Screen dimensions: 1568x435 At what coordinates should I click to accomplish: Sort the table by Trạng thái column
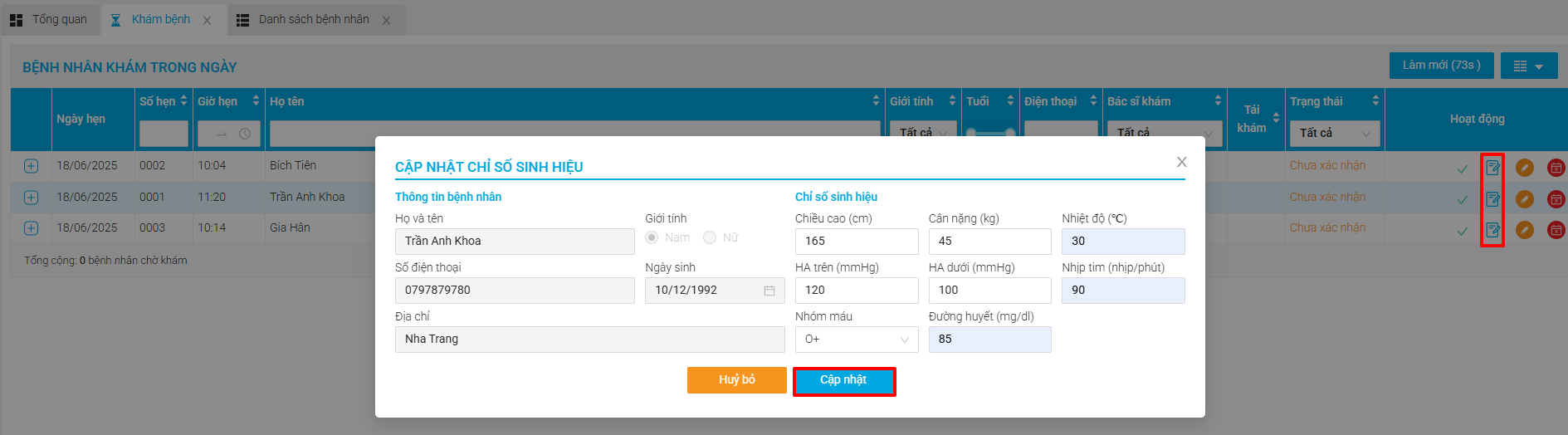pyautogui.click(x=1375, y=100)
